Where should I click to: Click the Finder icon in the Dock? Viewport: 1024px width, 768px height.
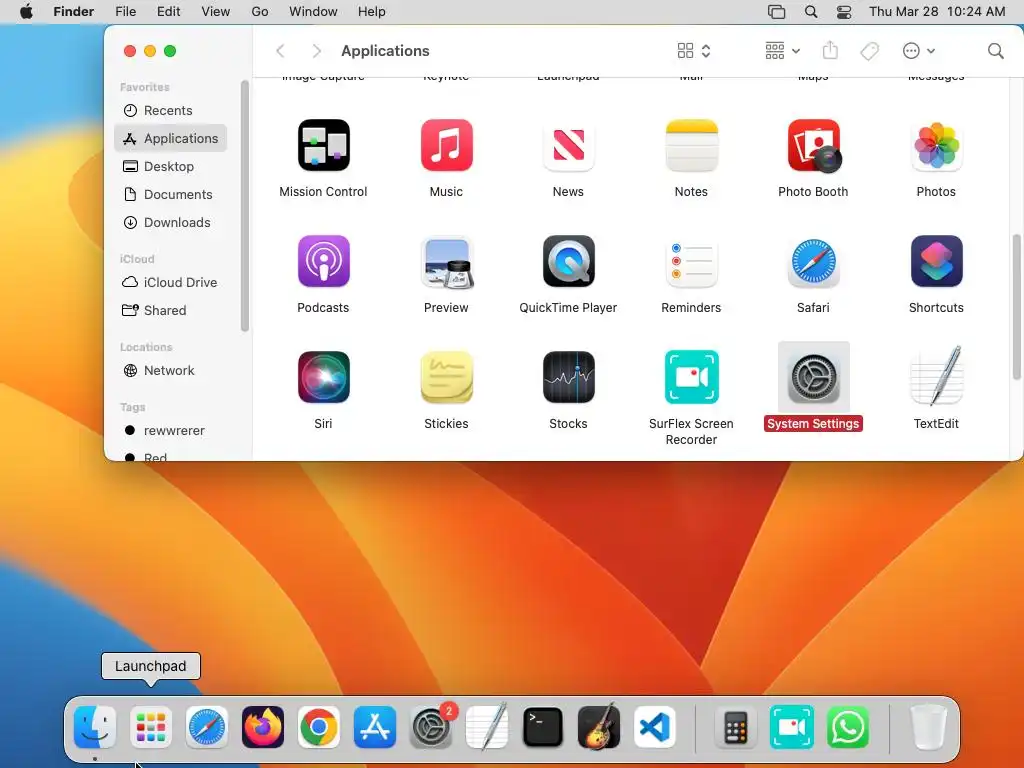(95, 727)
